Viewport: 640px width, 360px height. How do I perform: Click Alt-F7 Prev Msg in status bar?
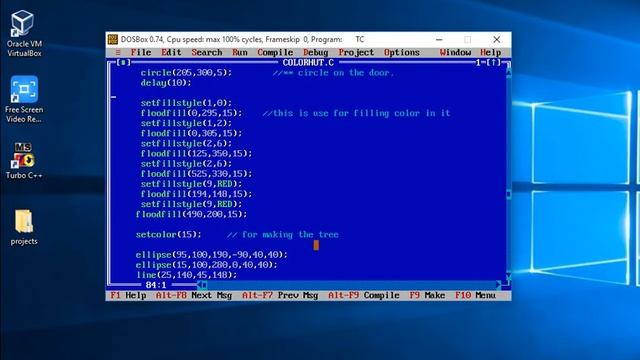pyautogui.click(x=280, y=295)
